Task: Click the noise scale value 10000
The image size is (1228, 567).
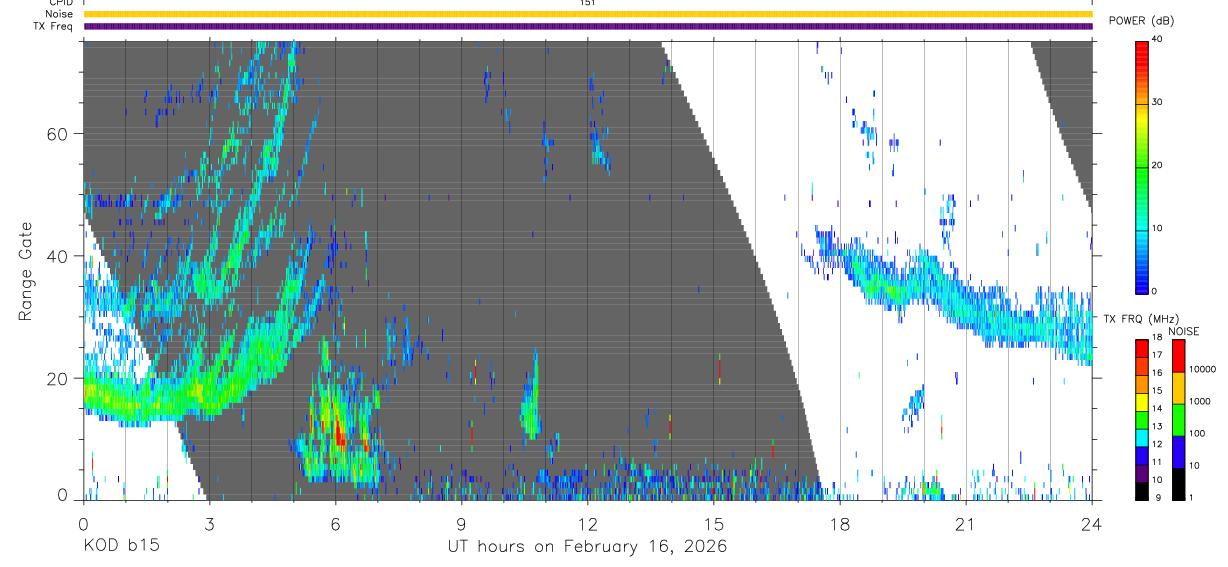Action: 1202,369
